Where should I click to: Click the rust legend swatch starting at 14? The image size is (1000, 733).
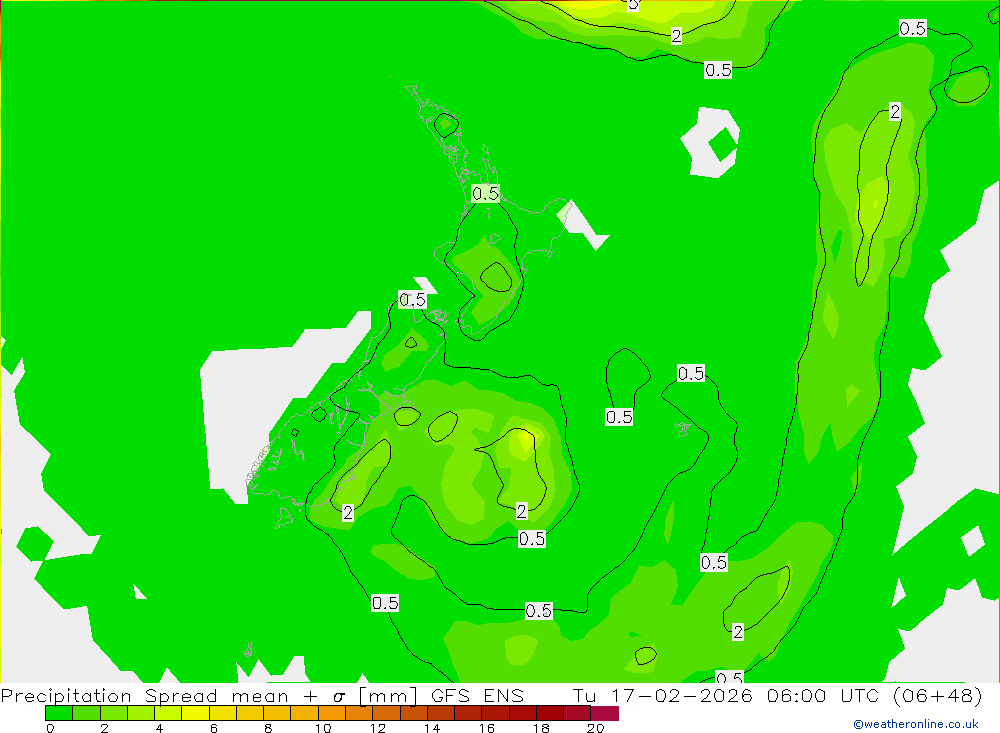tap(441, 713)
